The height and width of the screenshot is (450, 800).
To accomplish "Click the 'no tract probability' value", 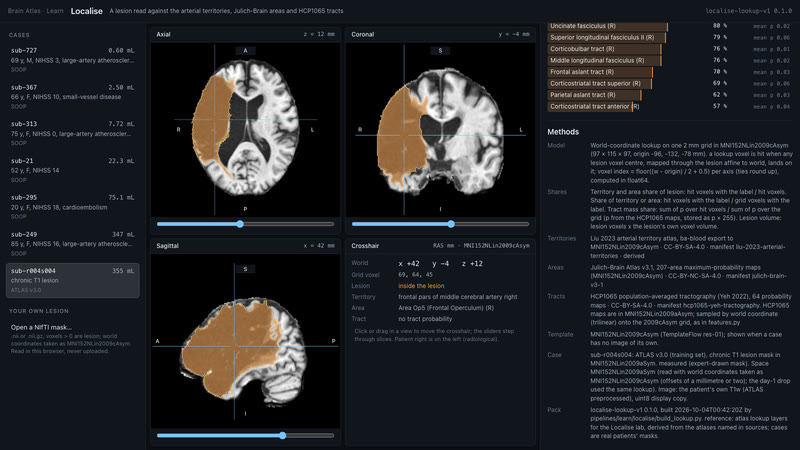I will pos(425,319).
